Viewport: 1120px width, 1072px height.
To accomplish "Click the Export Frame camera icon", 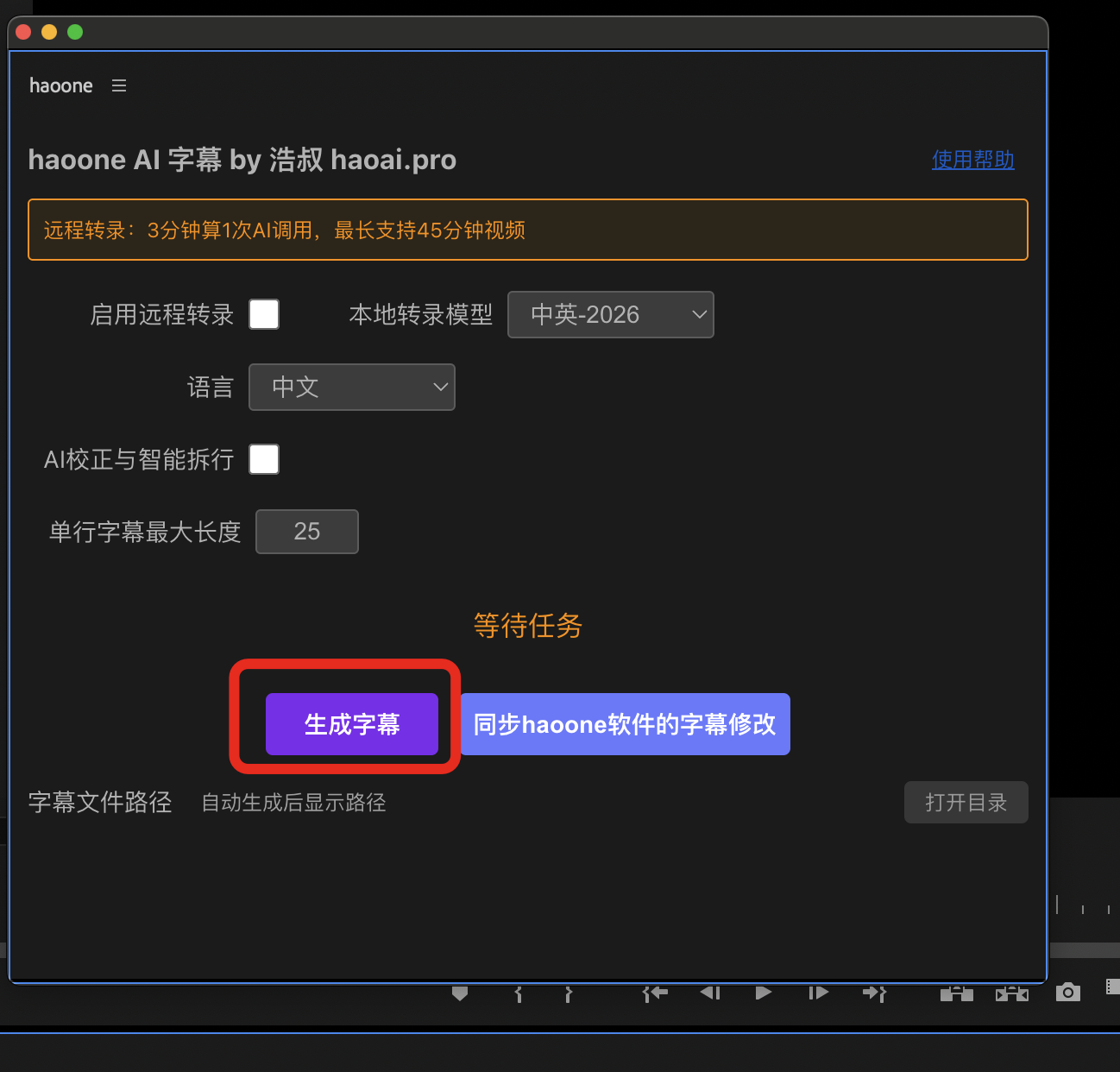I will click(x=1068, y=993).
